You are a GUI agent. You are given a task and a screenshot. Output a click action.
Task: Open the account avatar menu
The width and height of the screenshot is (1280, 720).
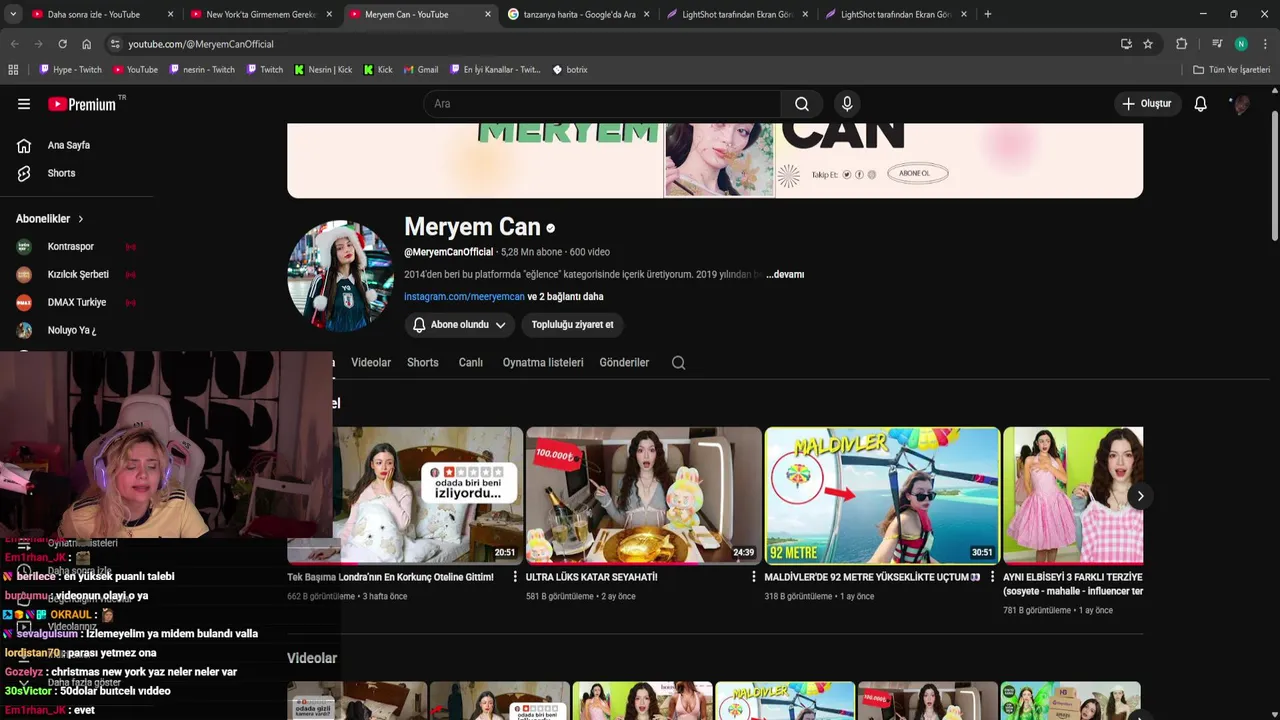pyautogui.click(x=1241, y=104)
